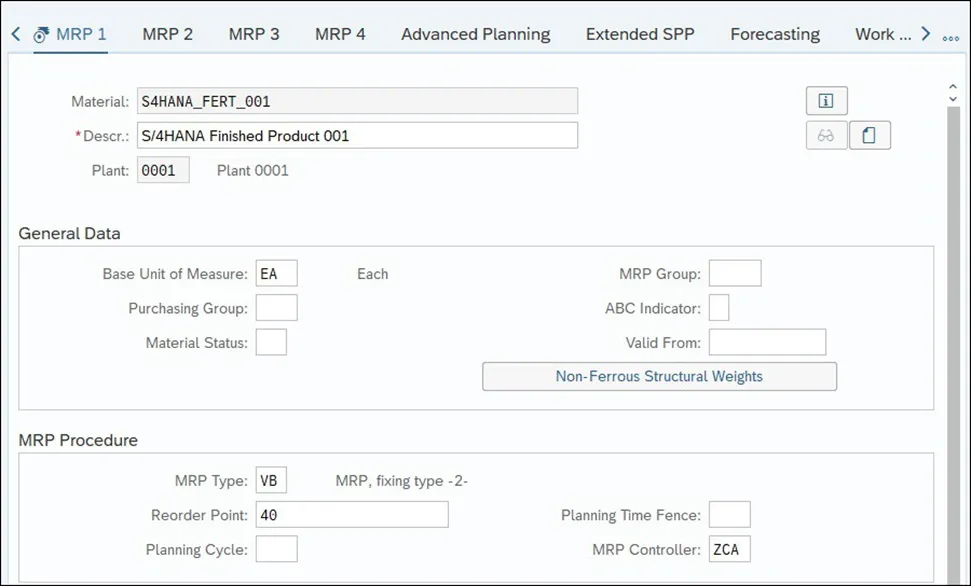This screenshot has height=586, width=971.
Task: Open the three-dot tab overflow menu
Action: pyautogui.click(x=950, y=36)
